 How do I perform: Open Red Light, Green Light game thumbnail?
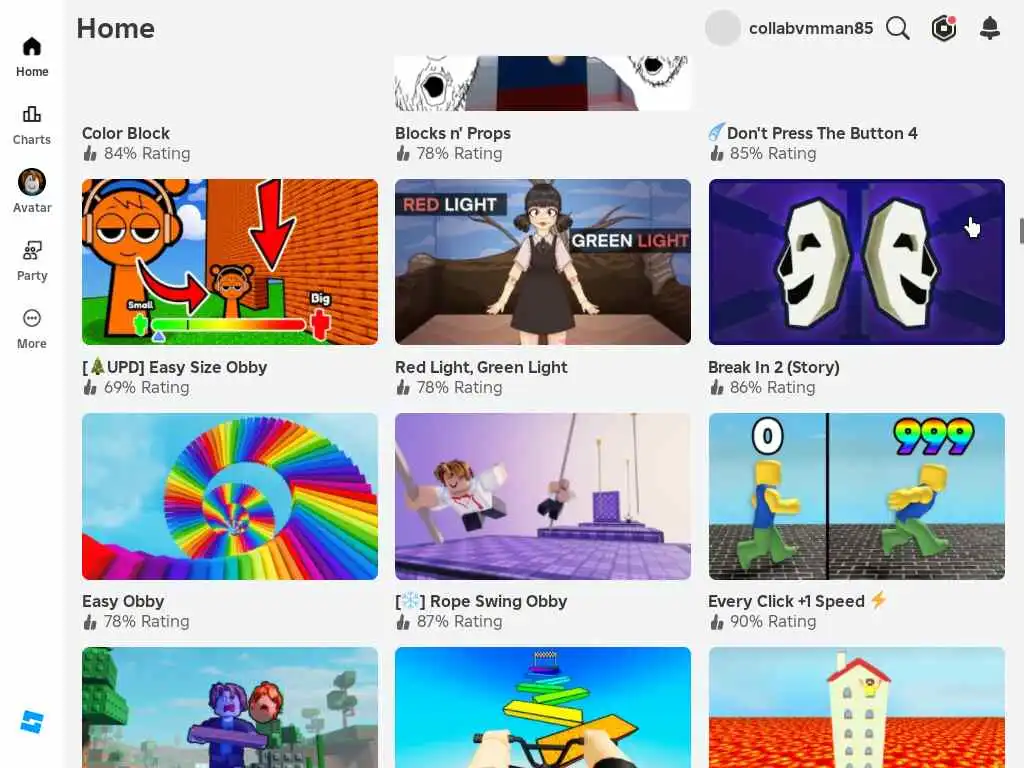tap(543, 262)
